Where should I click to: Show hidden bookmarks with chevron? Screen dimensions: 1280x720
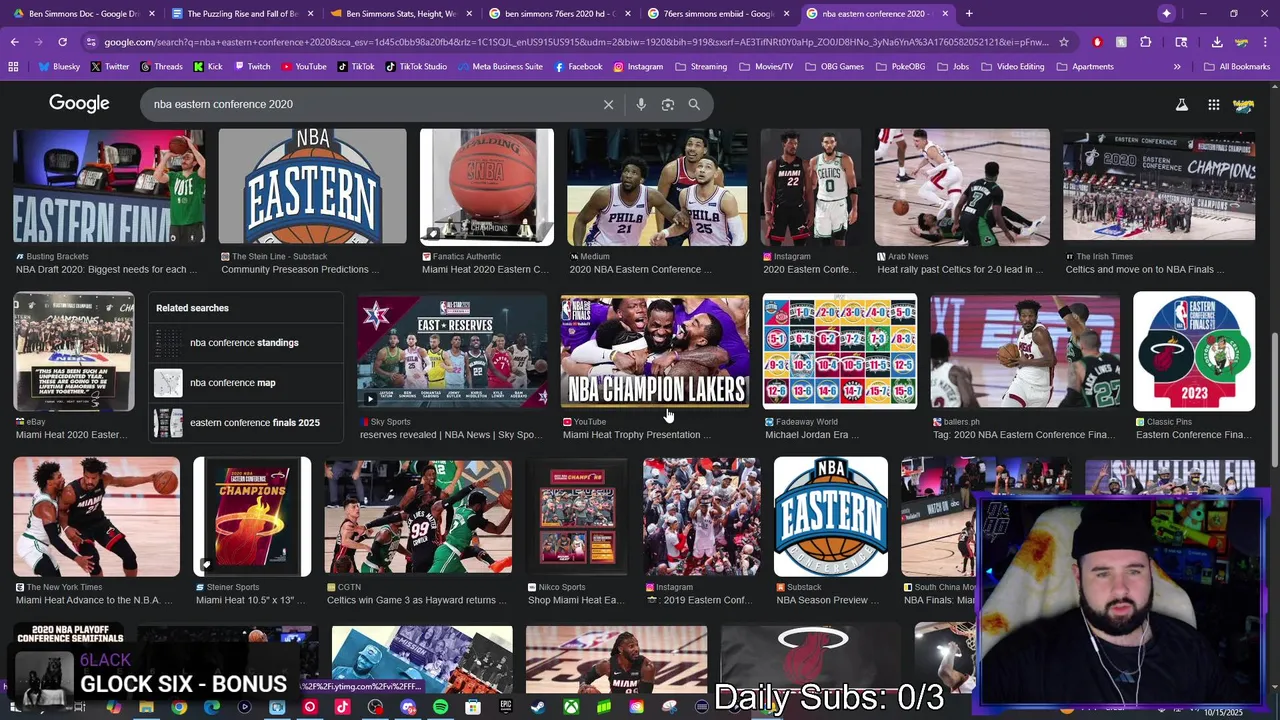pyautogui.click(x=1177, y=66)
